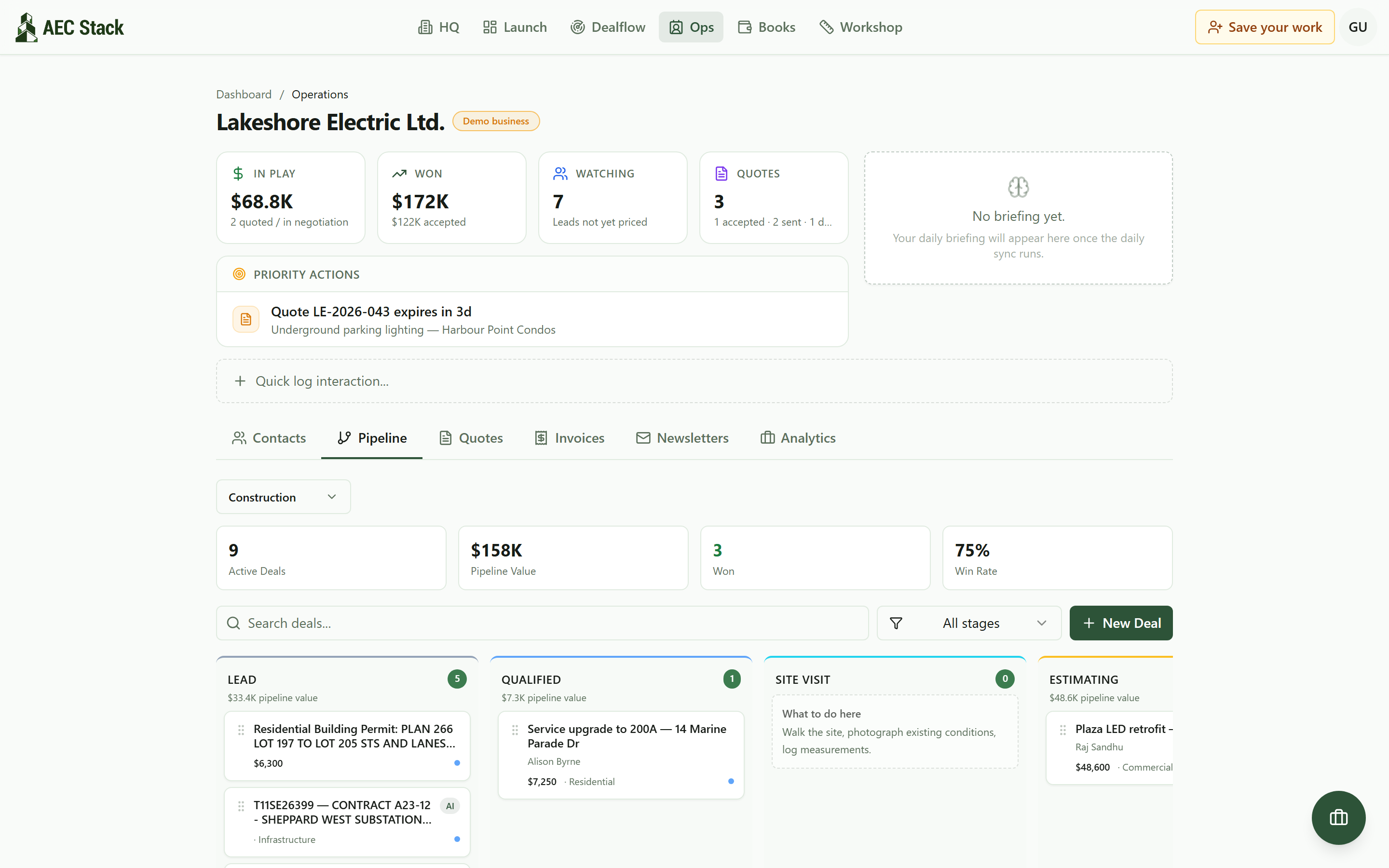Switch to the Analytics tab
The image size is (1389, 868).
point(798,438)
